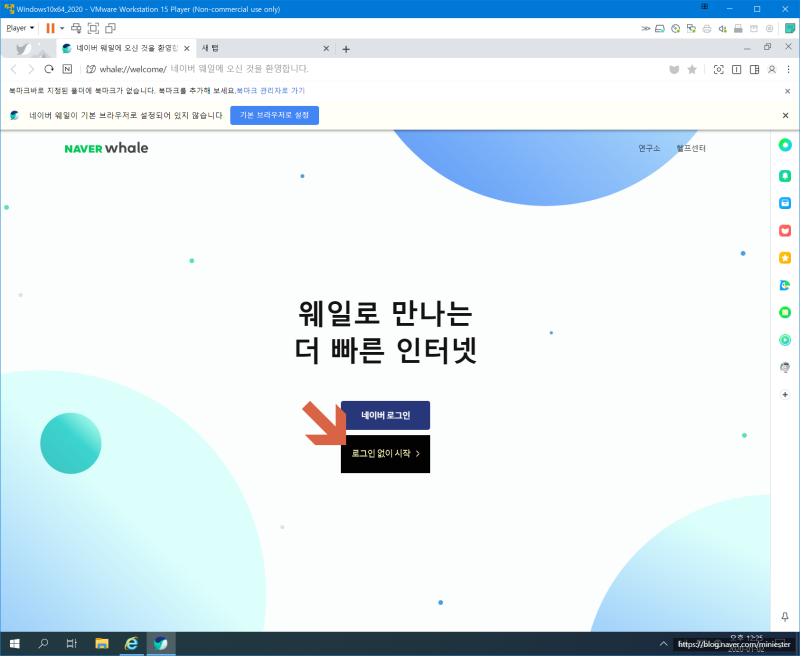Click the Whale browser taskbar icon
The image size is (800, 656).
tap(161, 644)
